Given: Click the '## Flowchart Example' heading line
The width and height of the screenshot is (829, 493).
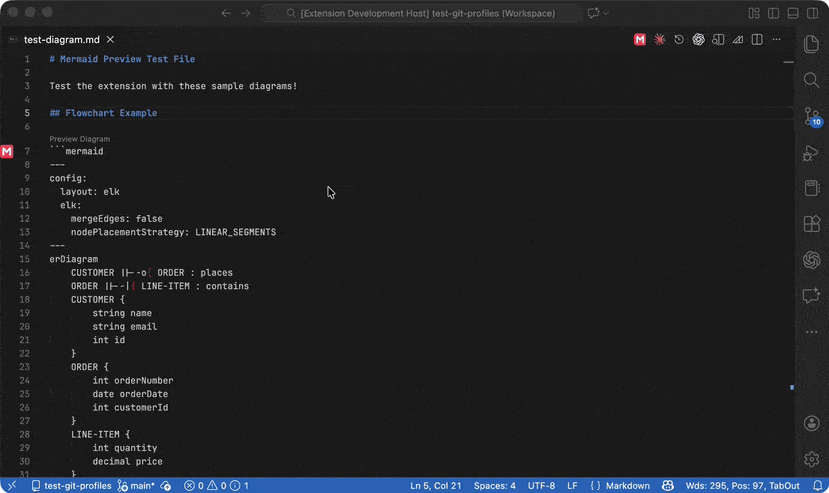Looking at the screenshot, I should click(103, 113).
